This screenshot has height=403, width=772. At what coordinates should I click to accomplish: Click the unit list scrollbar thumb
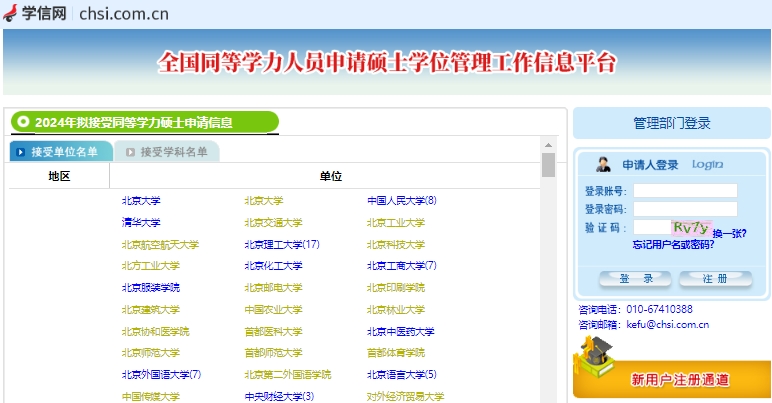coord(548,165)
